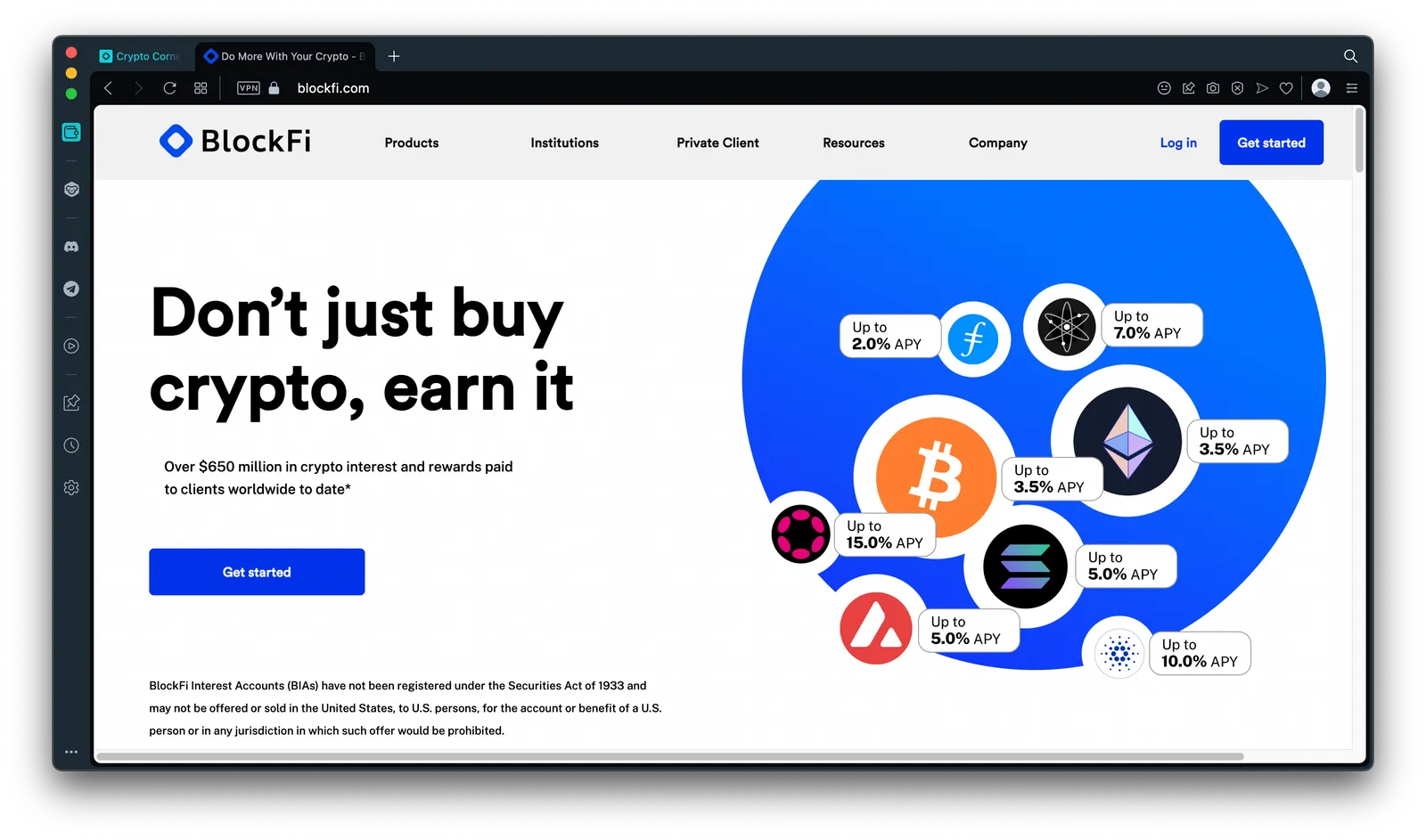Open the Telegram sidebar icon
The image size is (1426, 840).
click(x=71, y=289)
